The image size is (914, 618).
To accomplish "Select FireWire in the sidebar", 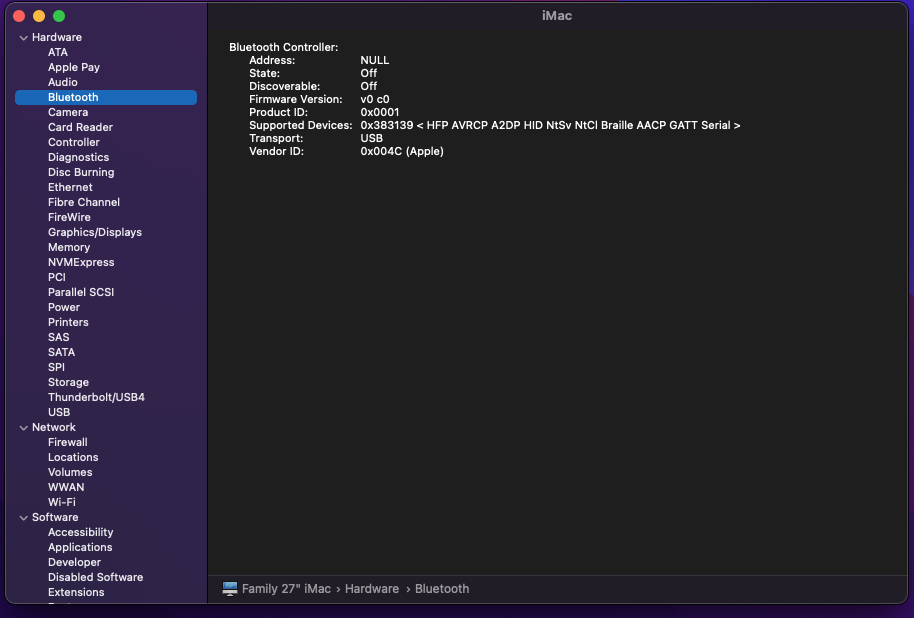I will pos(69,217).
